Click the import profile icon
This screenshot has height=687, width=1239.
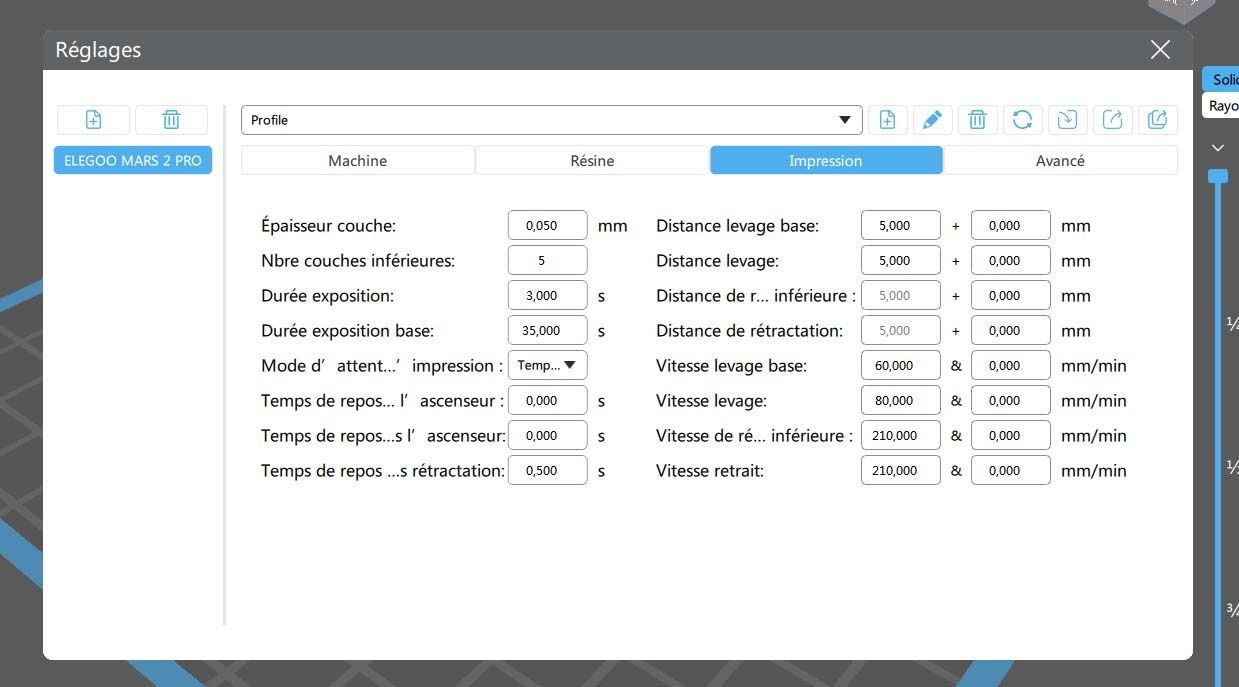coord(1067,120)
